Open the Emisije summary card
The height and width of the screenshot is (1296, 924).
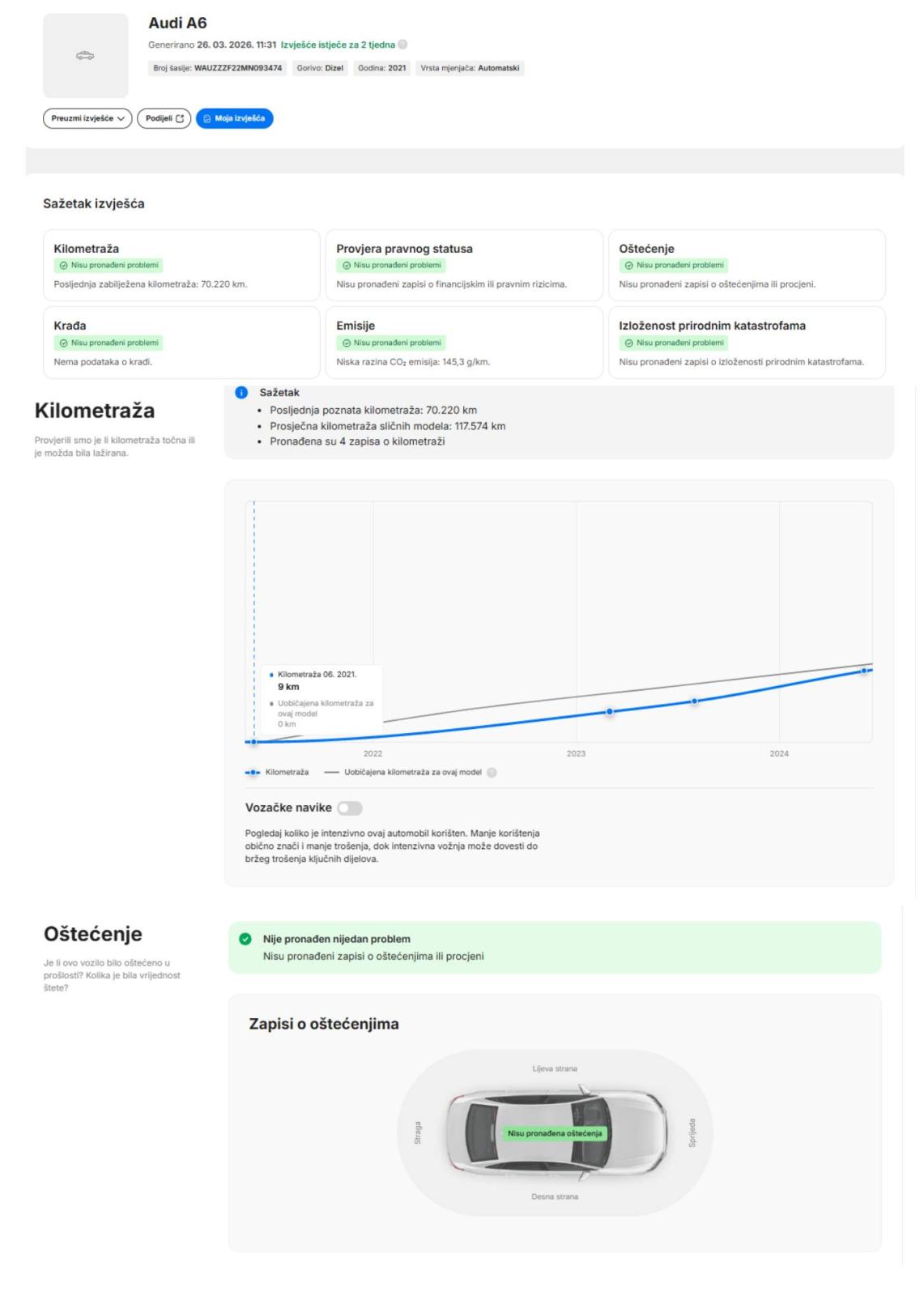point(464,343)
